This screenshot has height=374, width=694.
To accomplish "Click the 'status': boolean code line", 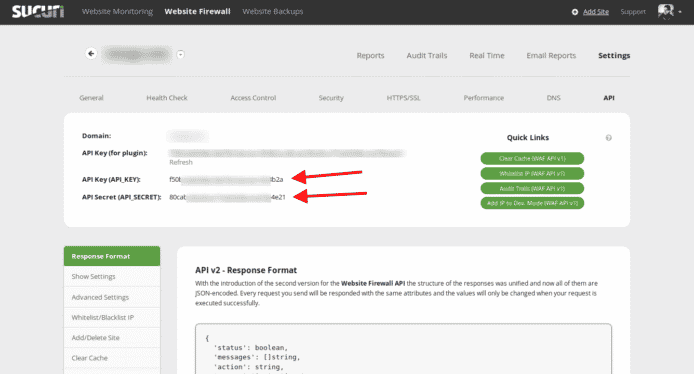I will 251,348.
